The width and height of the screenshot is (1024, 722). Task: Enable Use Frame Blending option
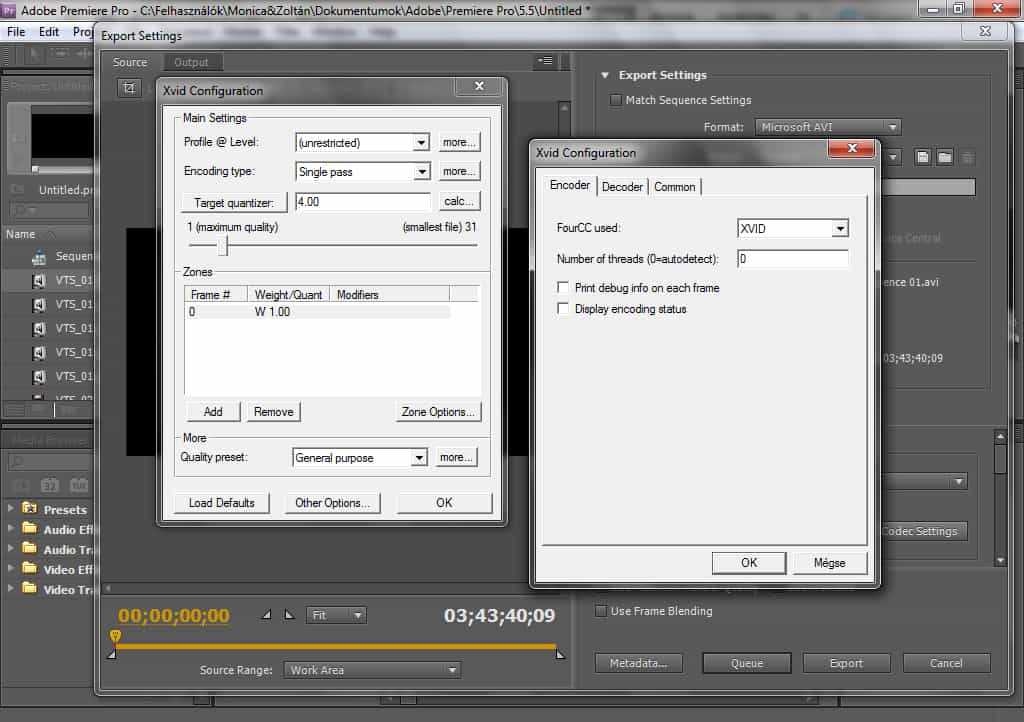[601, 611]
